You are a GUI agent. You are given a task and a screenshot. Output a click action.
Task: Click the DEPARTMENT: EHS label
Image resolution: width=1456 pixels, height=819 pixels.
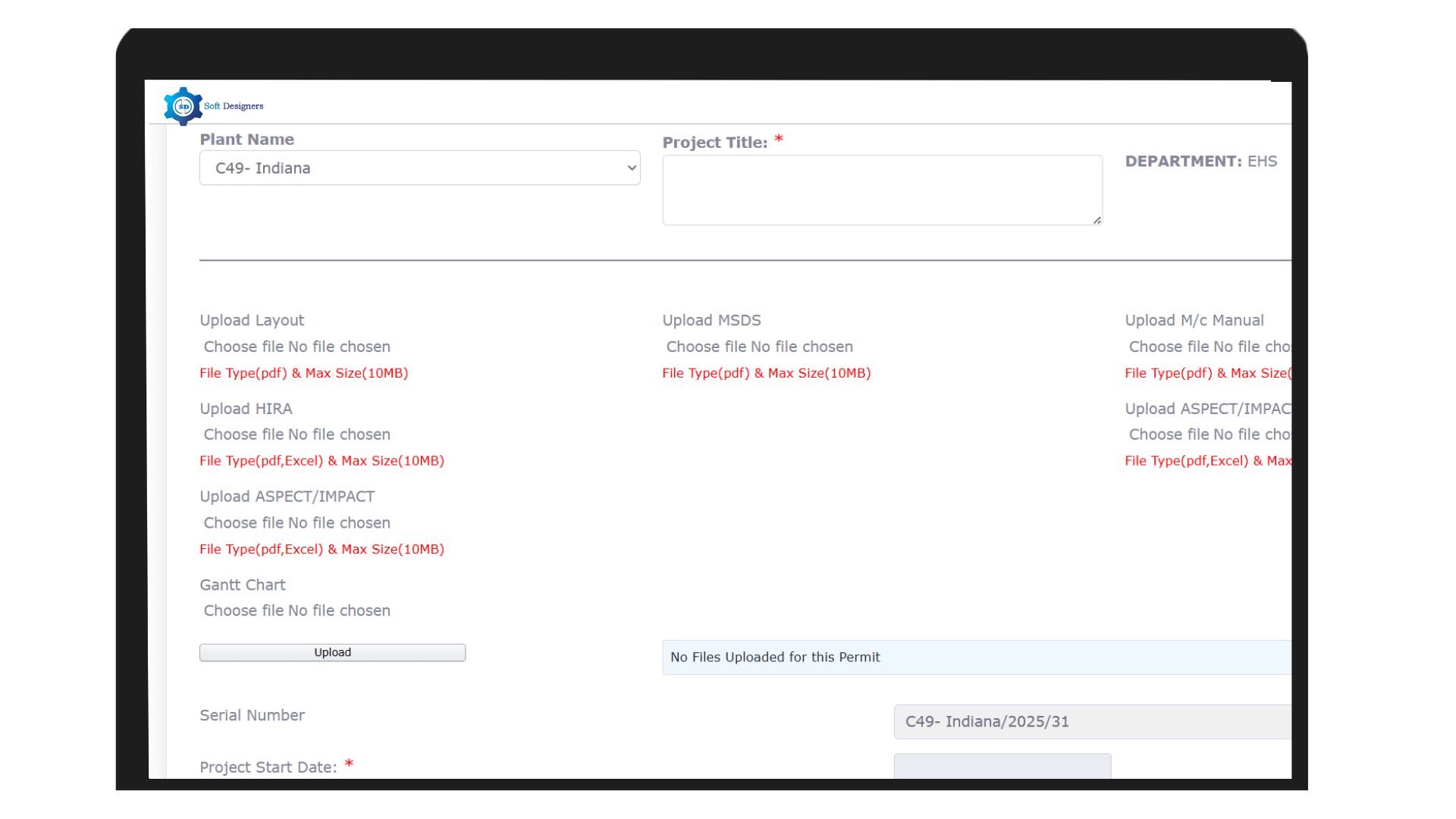1200,161
